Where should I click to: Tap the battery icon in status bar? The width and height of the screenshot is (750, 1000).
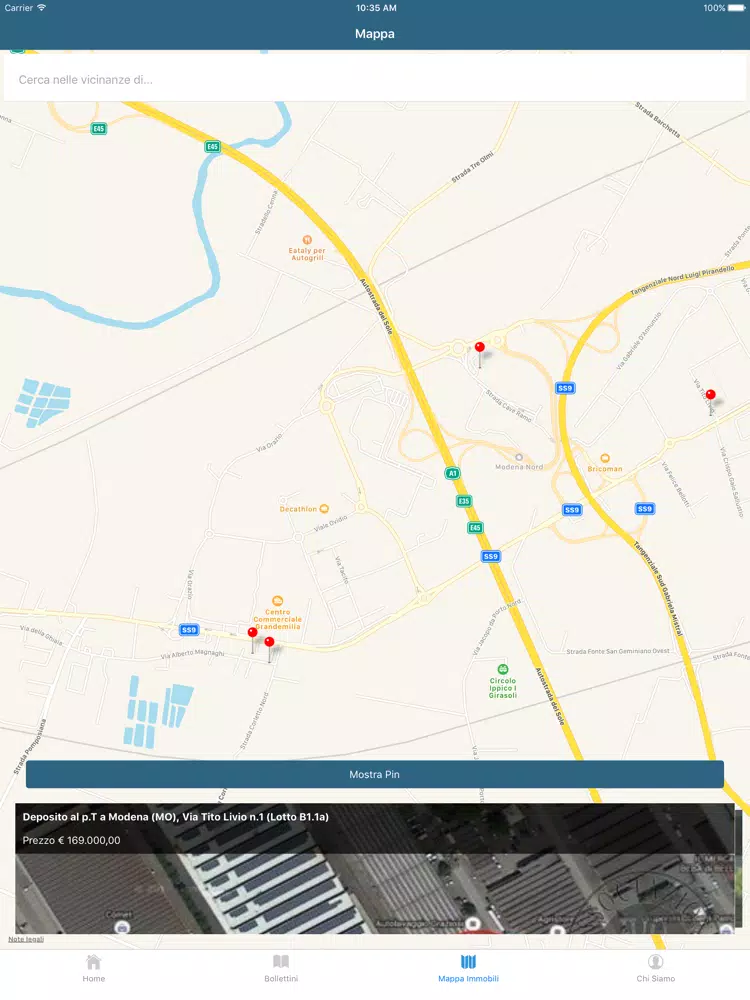[734, 8]
